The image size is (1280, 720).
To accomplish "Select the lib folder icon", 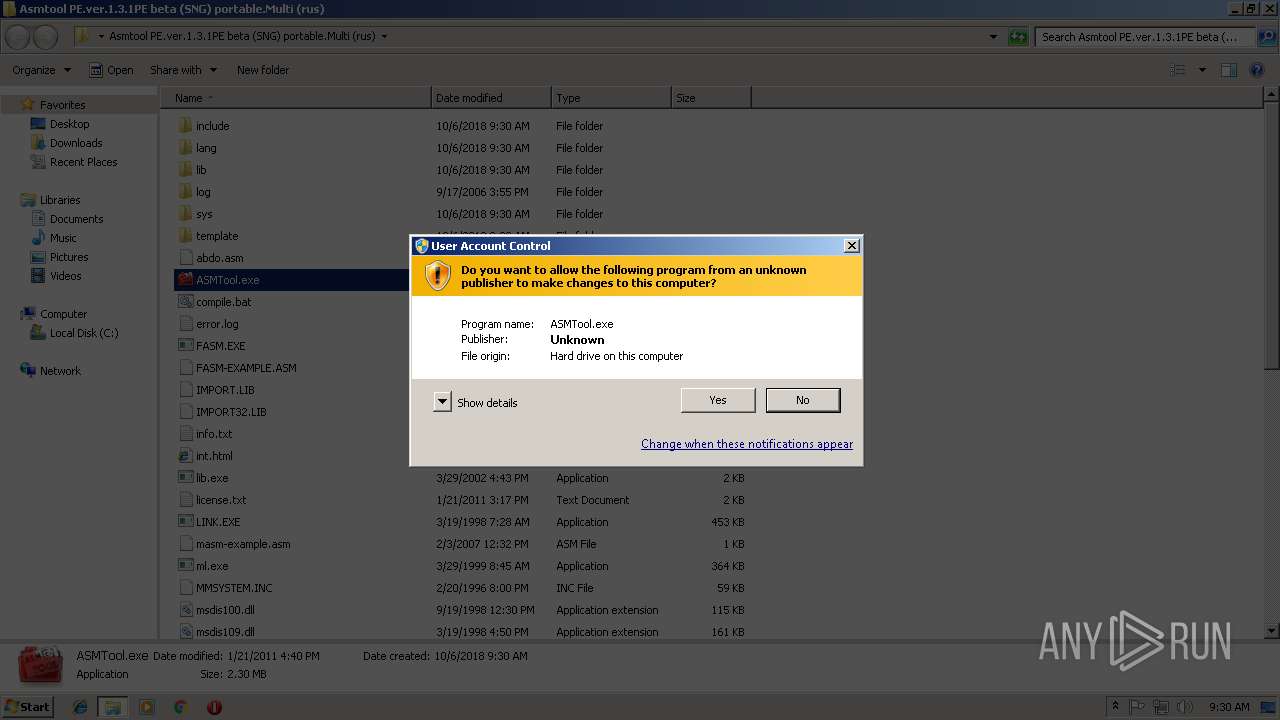I will click(x=185, y=170).
